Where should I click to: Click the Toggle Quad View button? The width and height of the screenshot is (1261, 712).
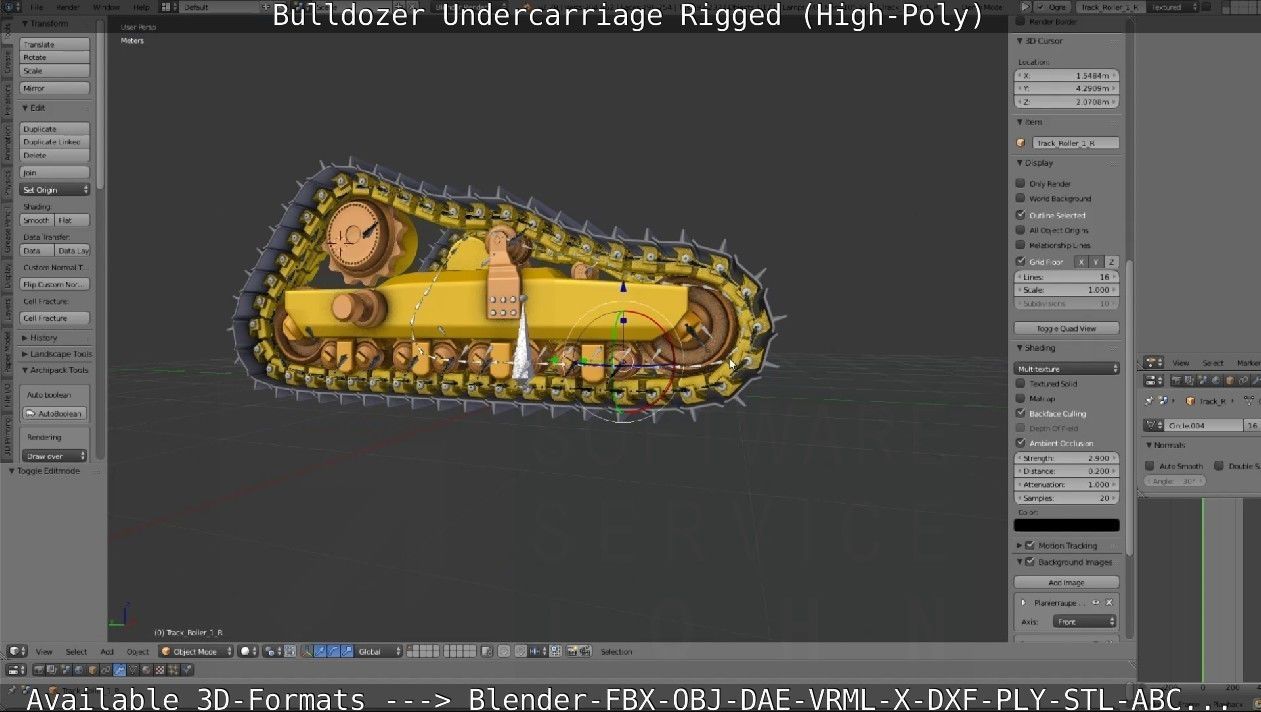(x=1066, y=328)
